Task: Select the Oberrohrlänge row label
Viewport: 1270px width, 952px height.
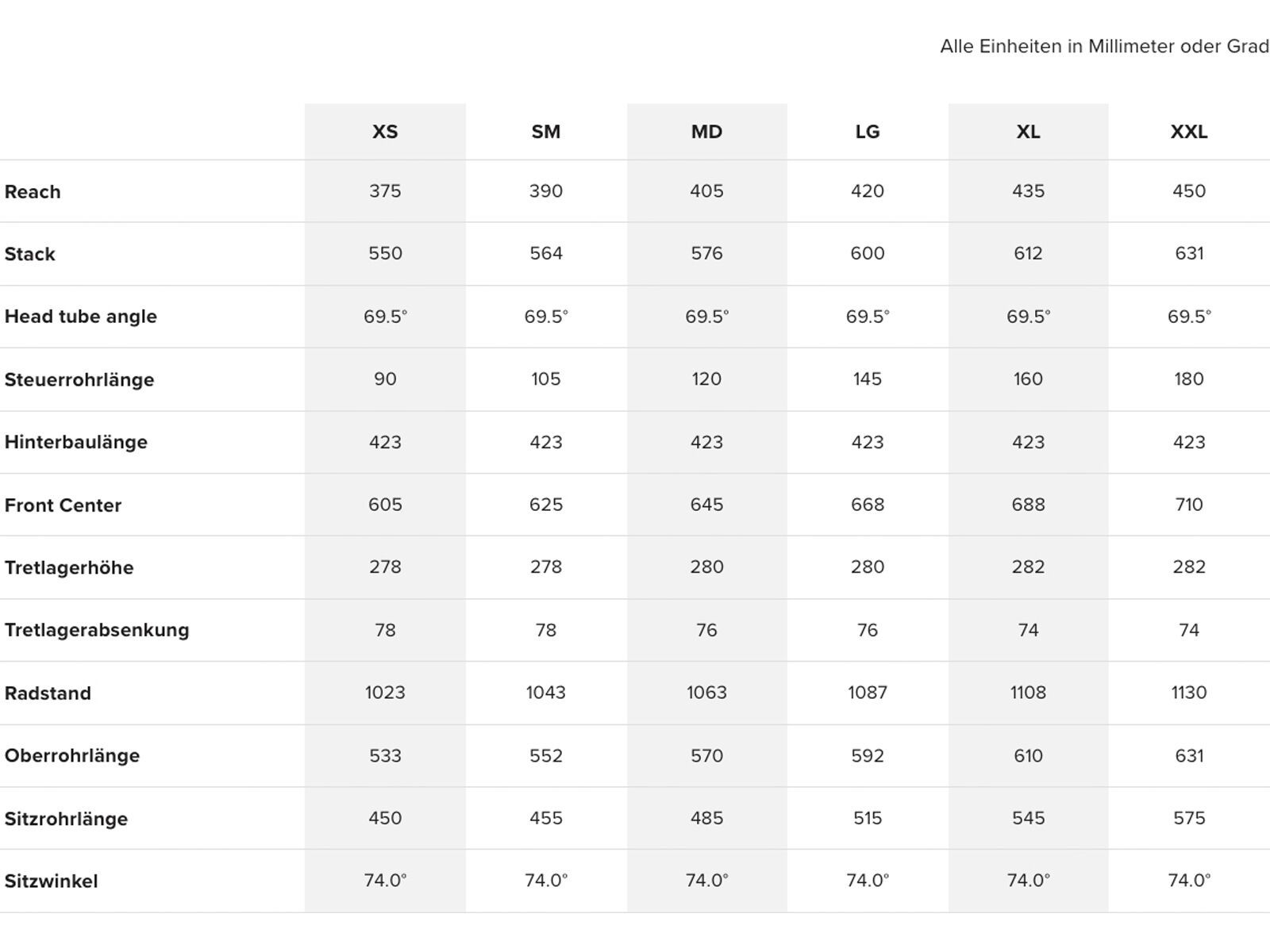Action: point(72,756)
